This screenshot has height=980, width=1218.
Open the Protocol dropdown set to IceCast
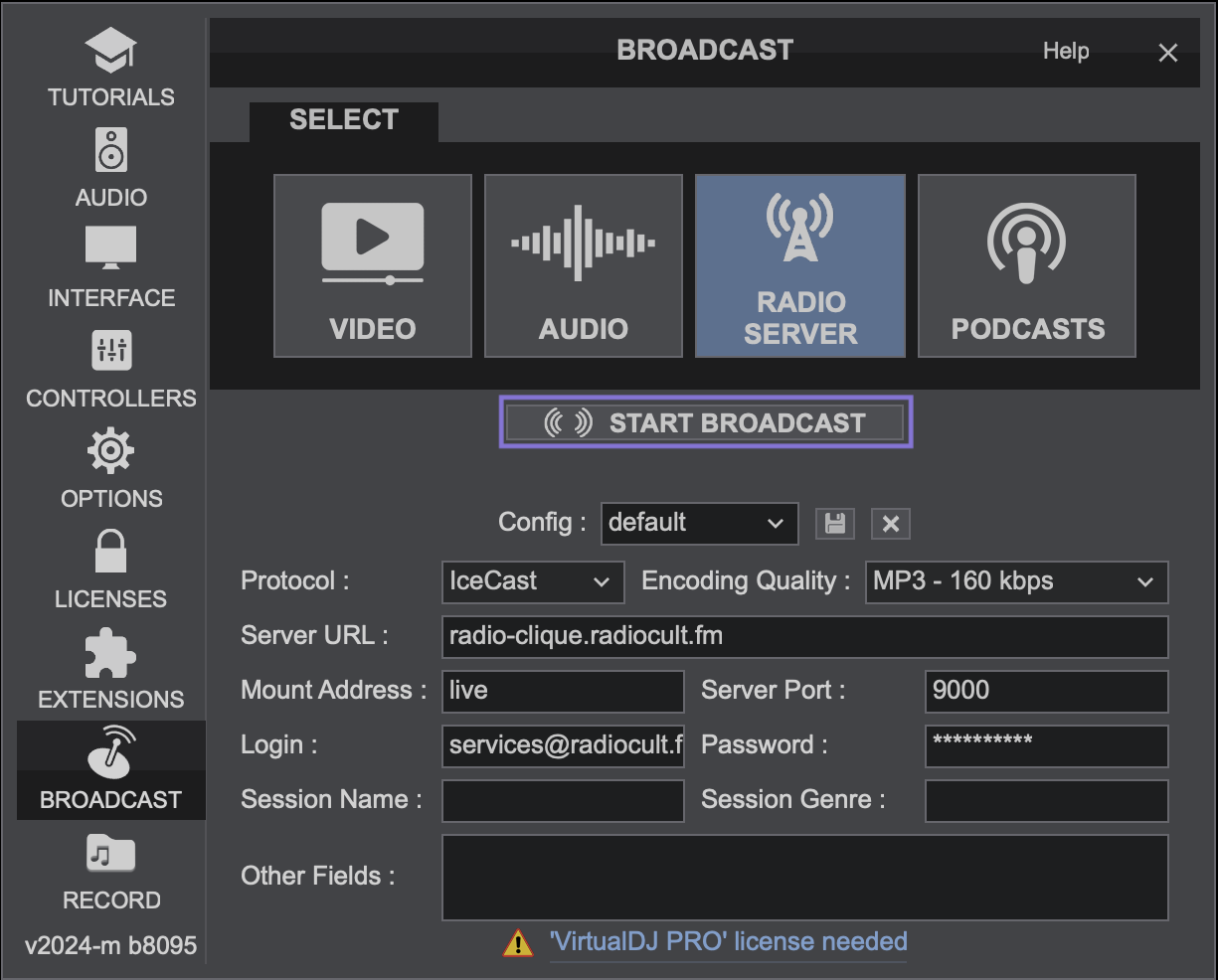click(x=533, y=581)
